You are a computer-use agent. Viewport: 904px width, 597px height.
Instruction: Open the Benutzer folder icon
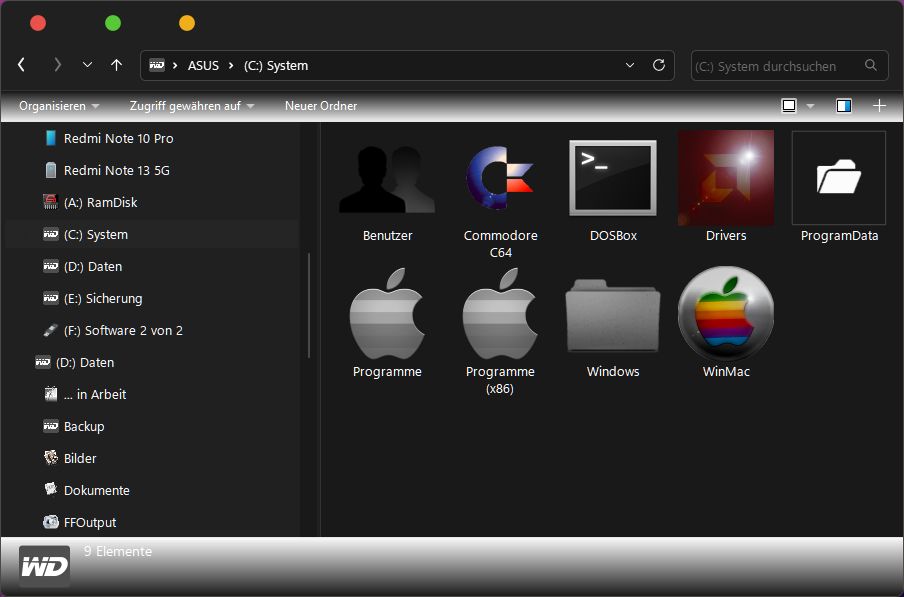click(x=387, y=179)
